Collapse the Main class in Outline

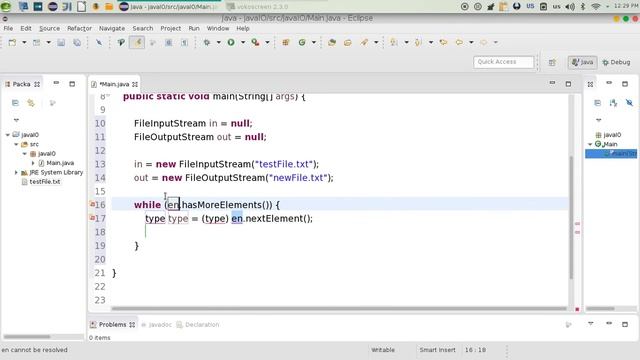click(x=590, y=144)
